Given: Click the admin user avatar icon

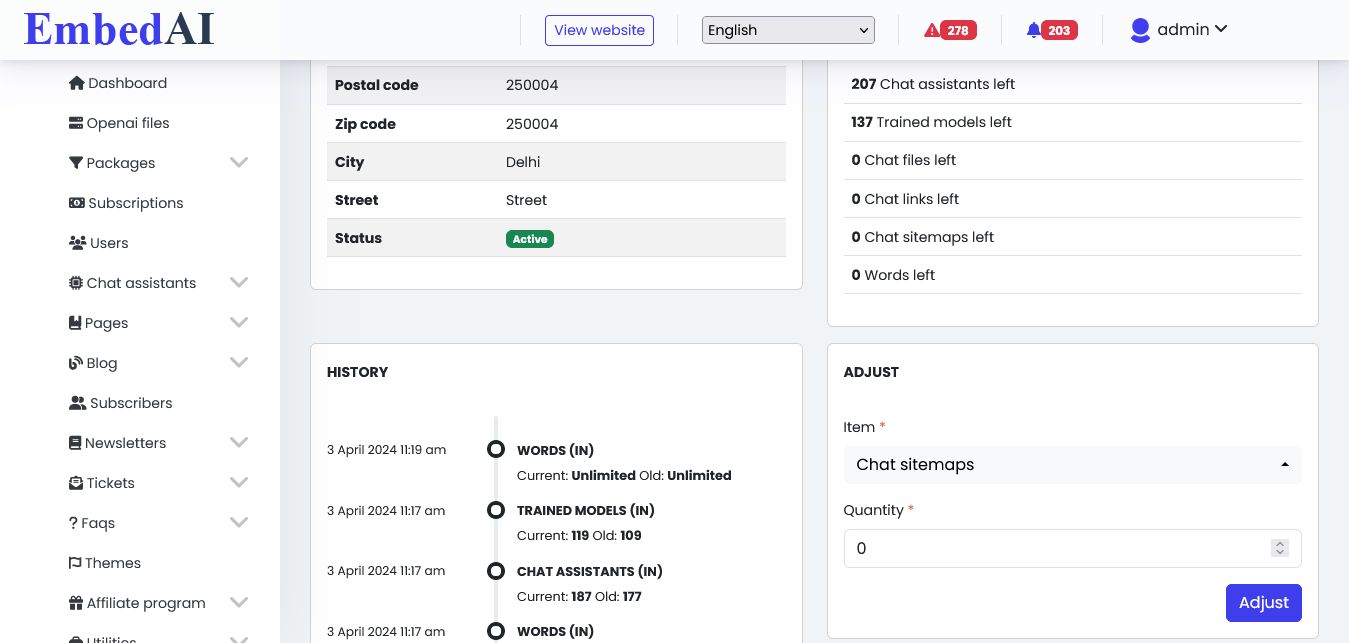Looking at the screenshot, I should point(1140,30).
